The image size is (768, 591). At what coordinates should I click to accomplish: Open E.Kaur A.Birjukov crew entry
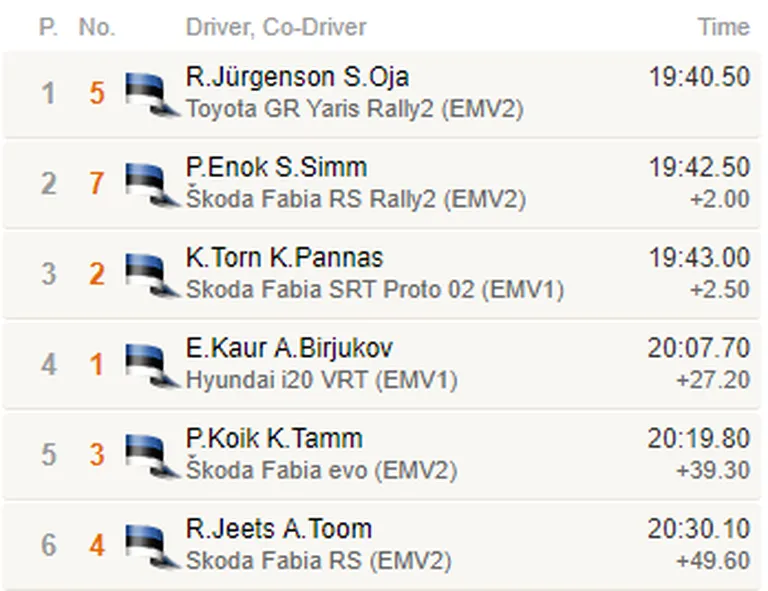coord(289,348)
